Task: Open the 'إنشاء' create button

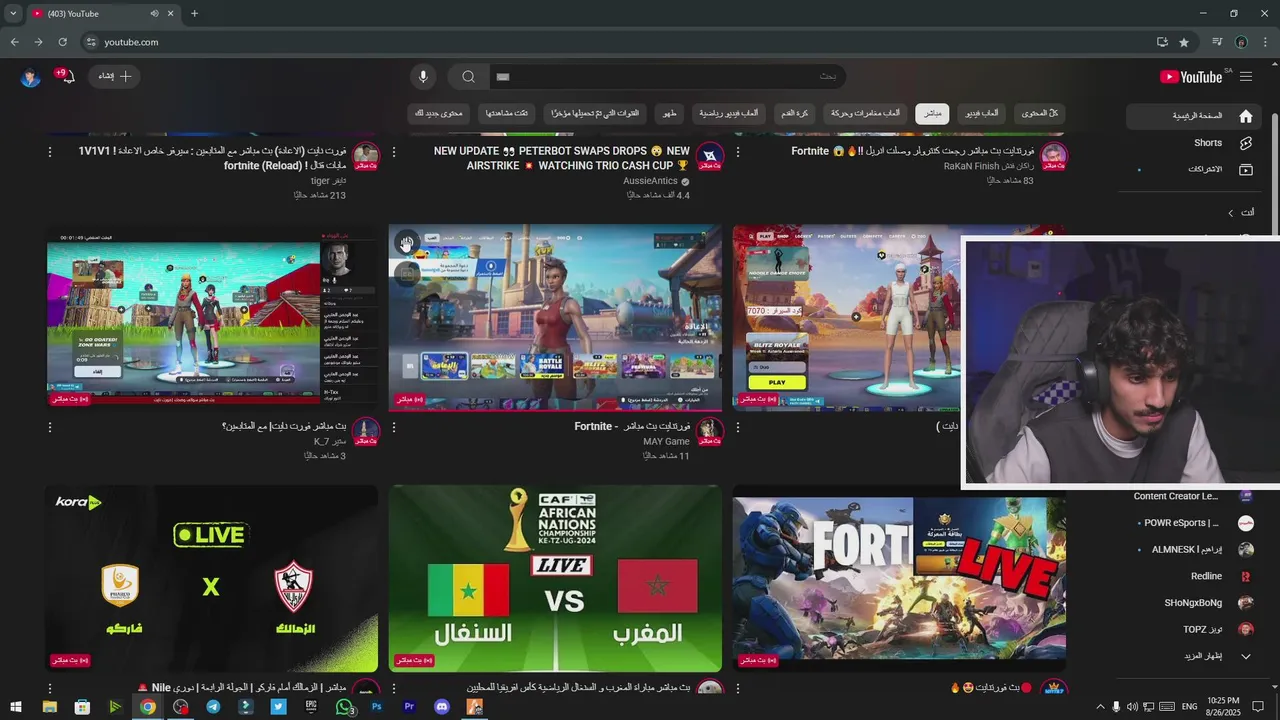Action: (x=115, y=77)
